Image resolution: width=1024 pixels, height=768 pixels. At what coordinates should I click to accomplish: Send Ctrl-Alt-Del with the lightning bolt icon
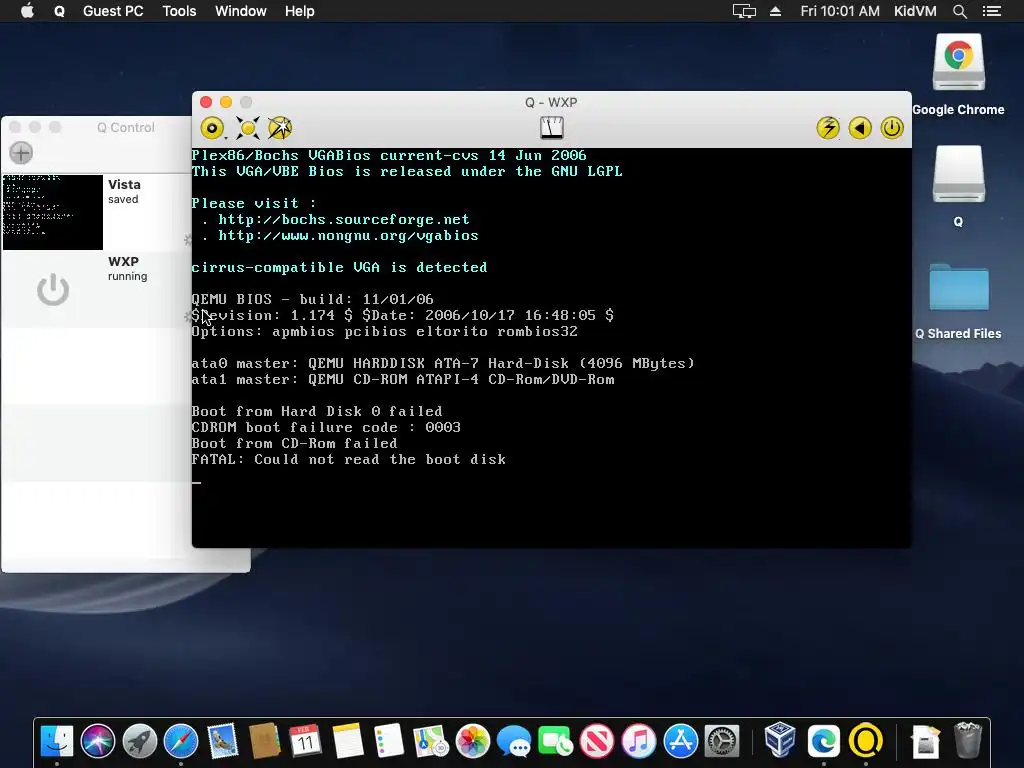(x=828, y=128)
